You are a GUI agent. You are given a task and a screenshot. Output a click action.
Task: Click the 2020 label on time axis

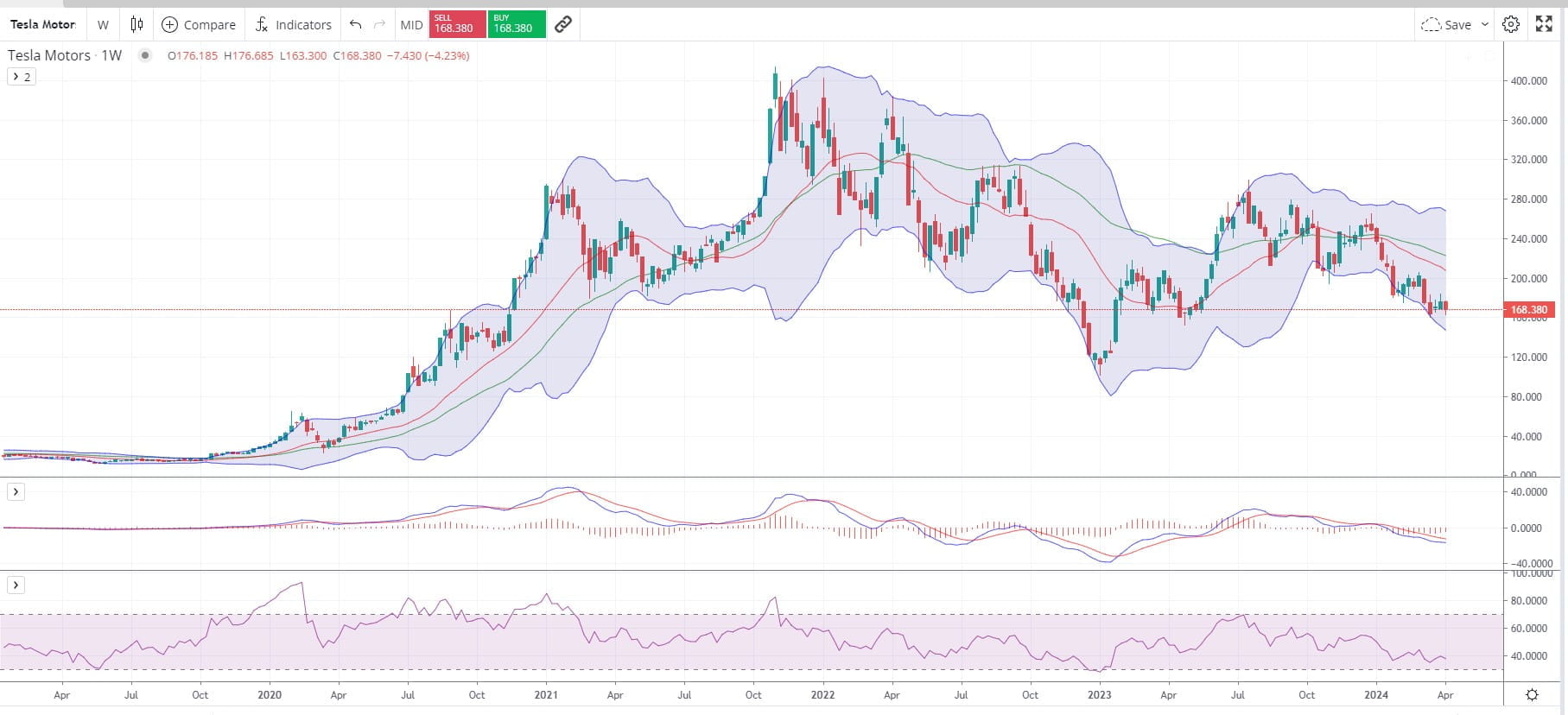pos(270,694)
